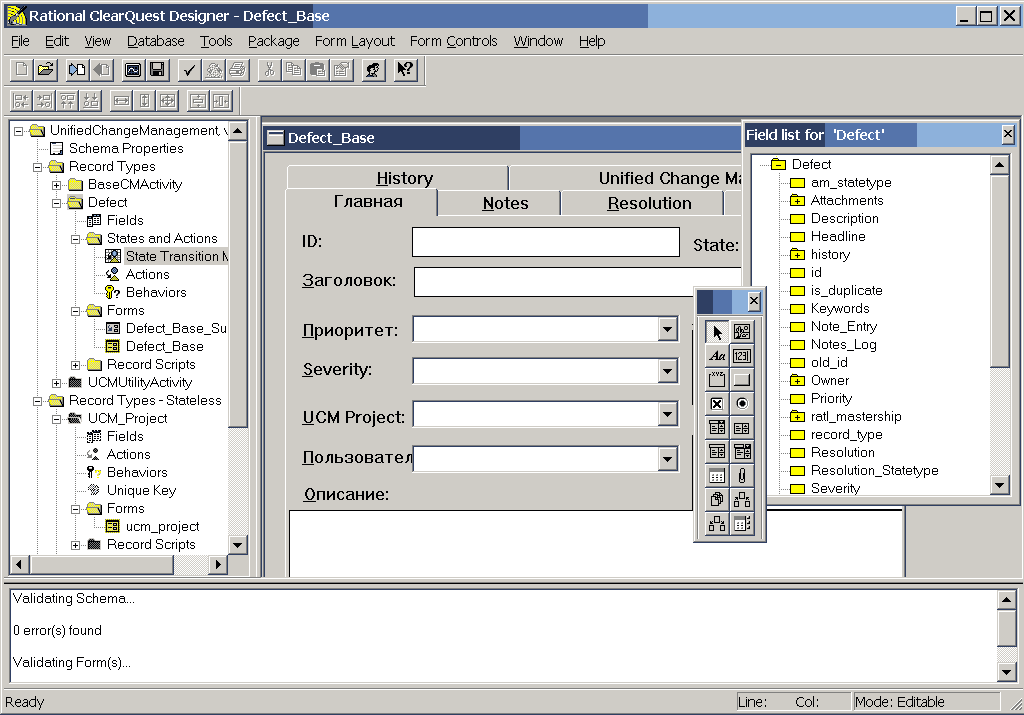
Task: Select the Static Text 'Aa' control tool
Action: (x=717, y=356)
